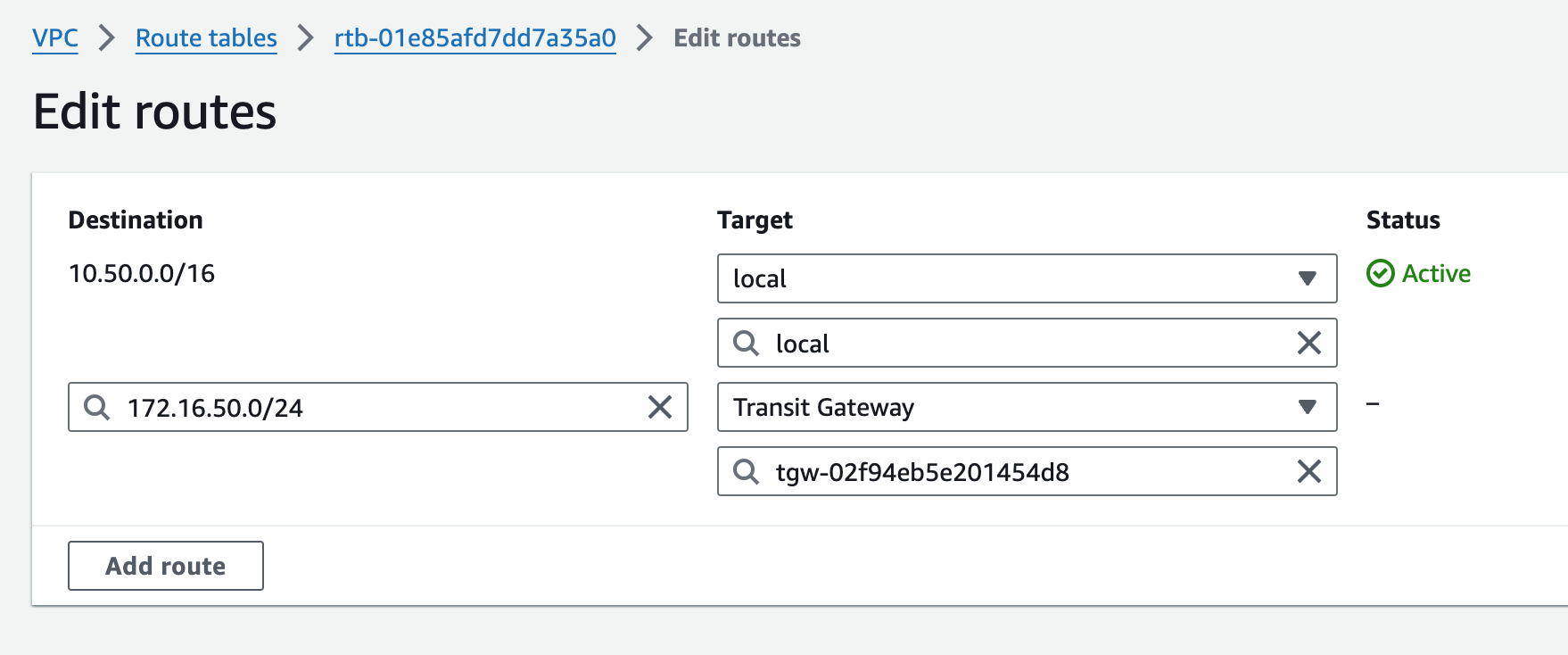The image size is (1568, 655).
Task: Click the search icon in destination field
Action: pyautogui.click(x=96, y=408)
